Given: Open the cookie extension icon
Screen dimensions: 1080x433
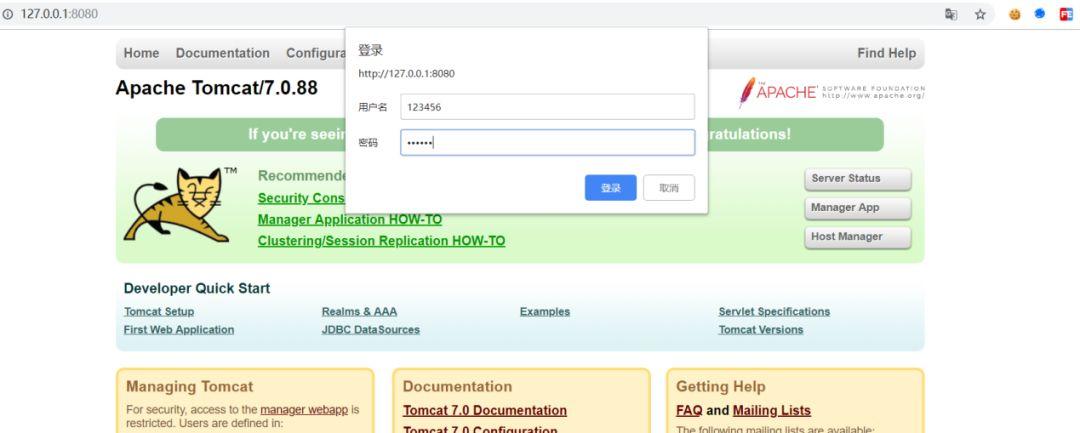Looking at the screenshot, I should coord(1015,14).
